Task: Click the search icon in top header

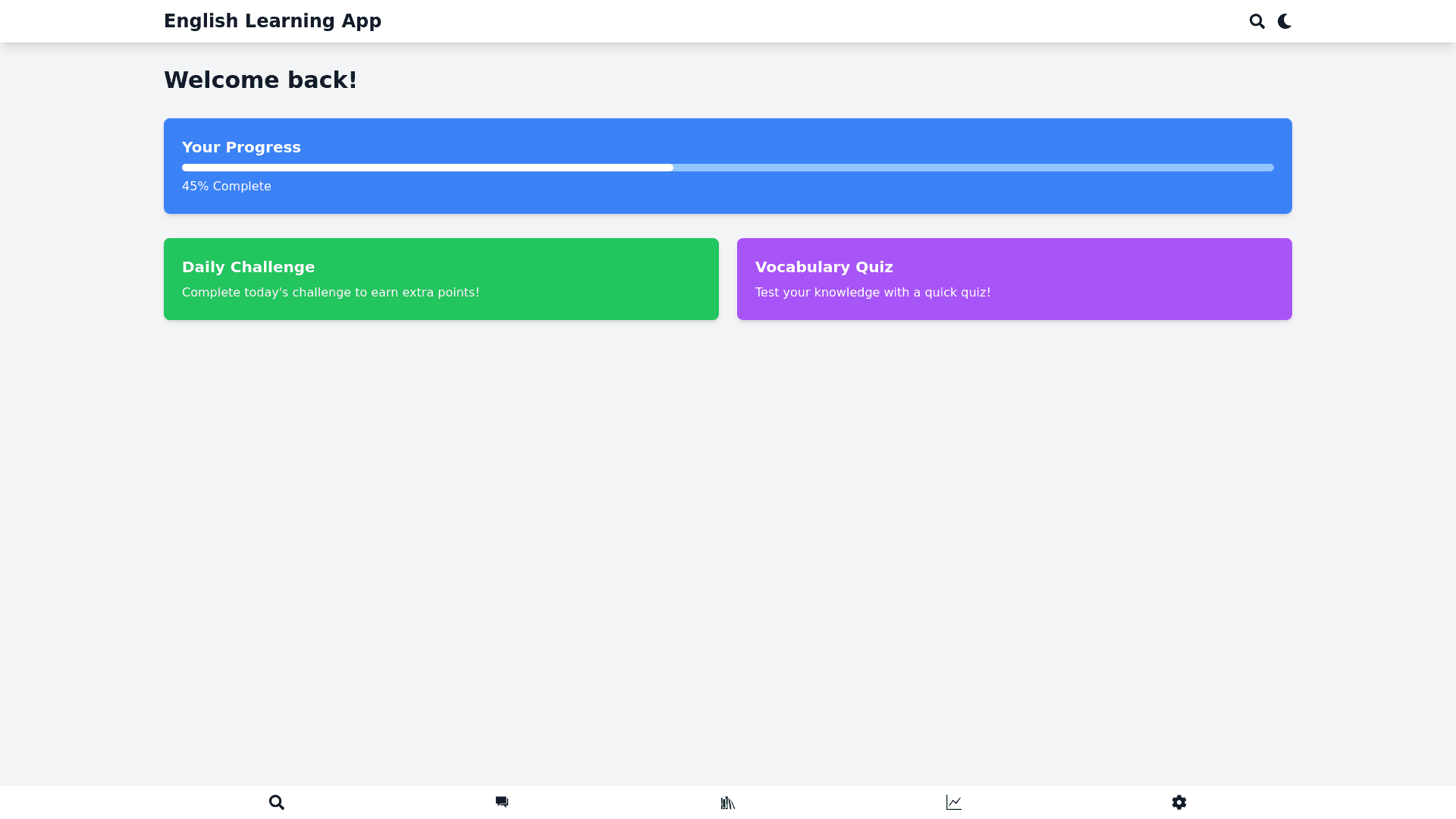Action: [x=1257, y=21]
